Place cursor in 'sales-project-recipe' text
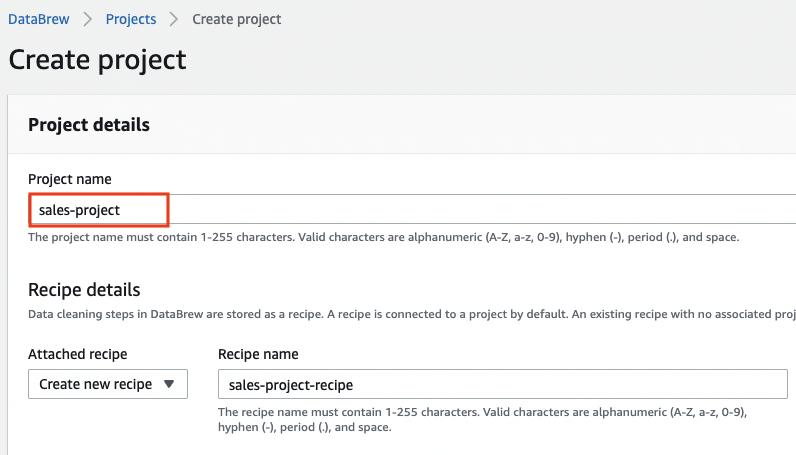Image resolution: width=796 pixels, height=455 pixels. 290,385
